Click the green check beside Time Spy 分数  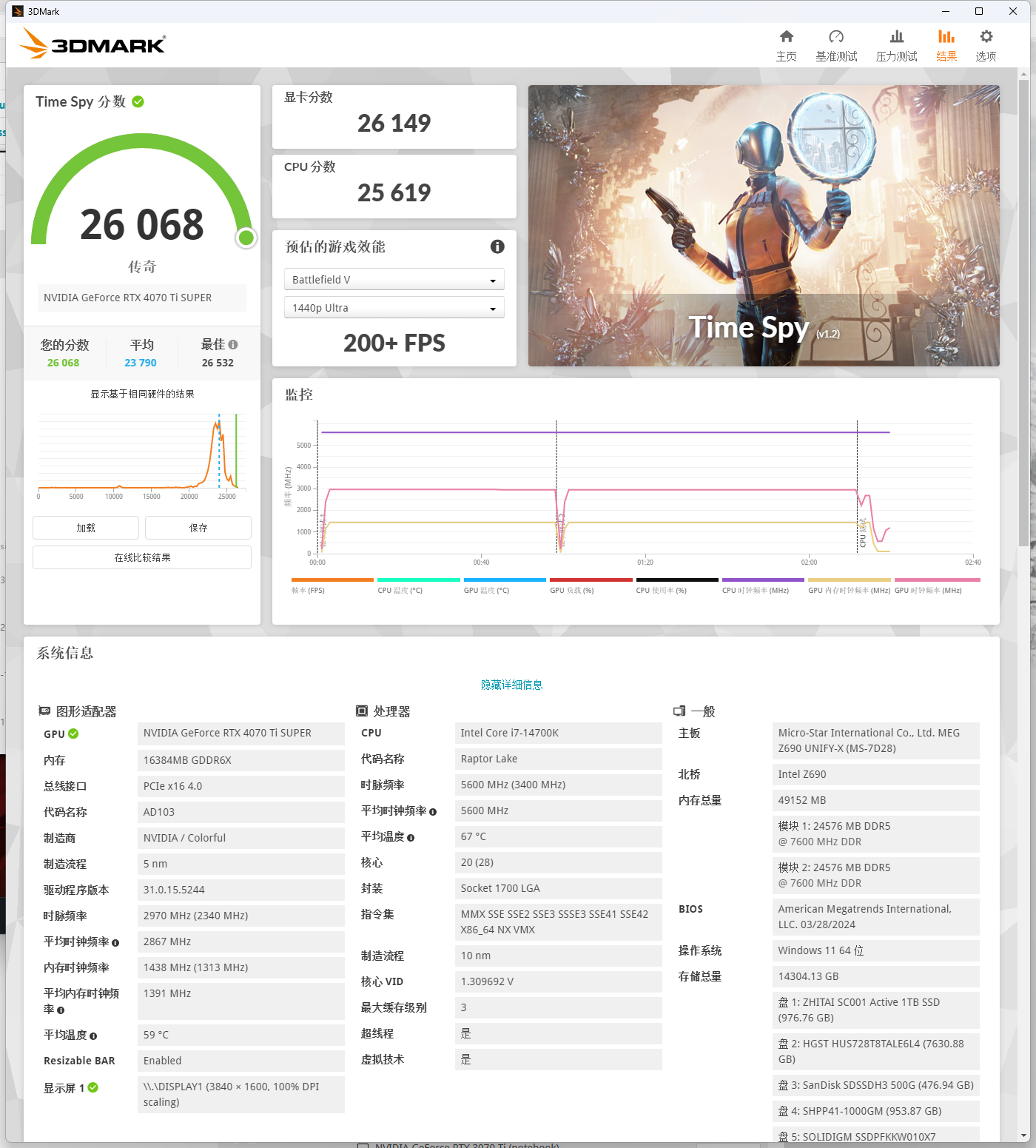coord(138,102)
